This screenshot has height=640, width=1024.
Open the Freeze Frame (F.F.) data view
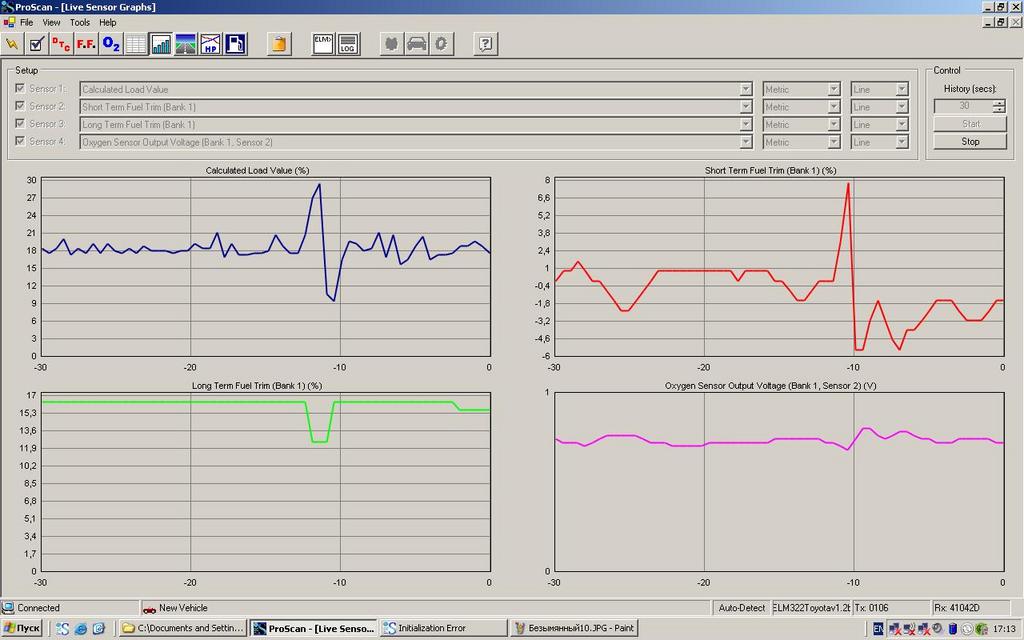click(x=86, y=44)
